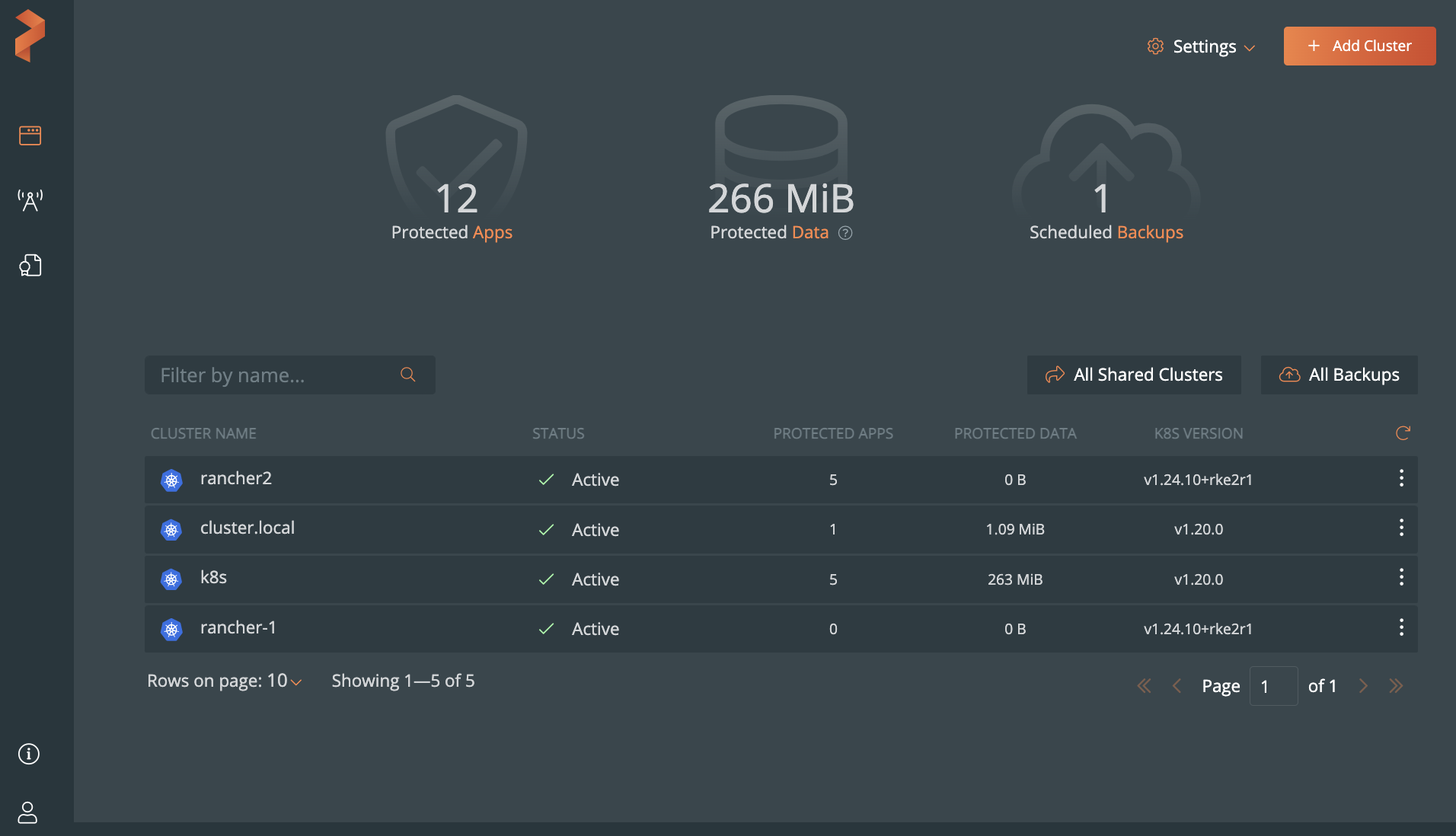Open the rancher-1 cluster
1456x836 pixels.
pos(238,628)
